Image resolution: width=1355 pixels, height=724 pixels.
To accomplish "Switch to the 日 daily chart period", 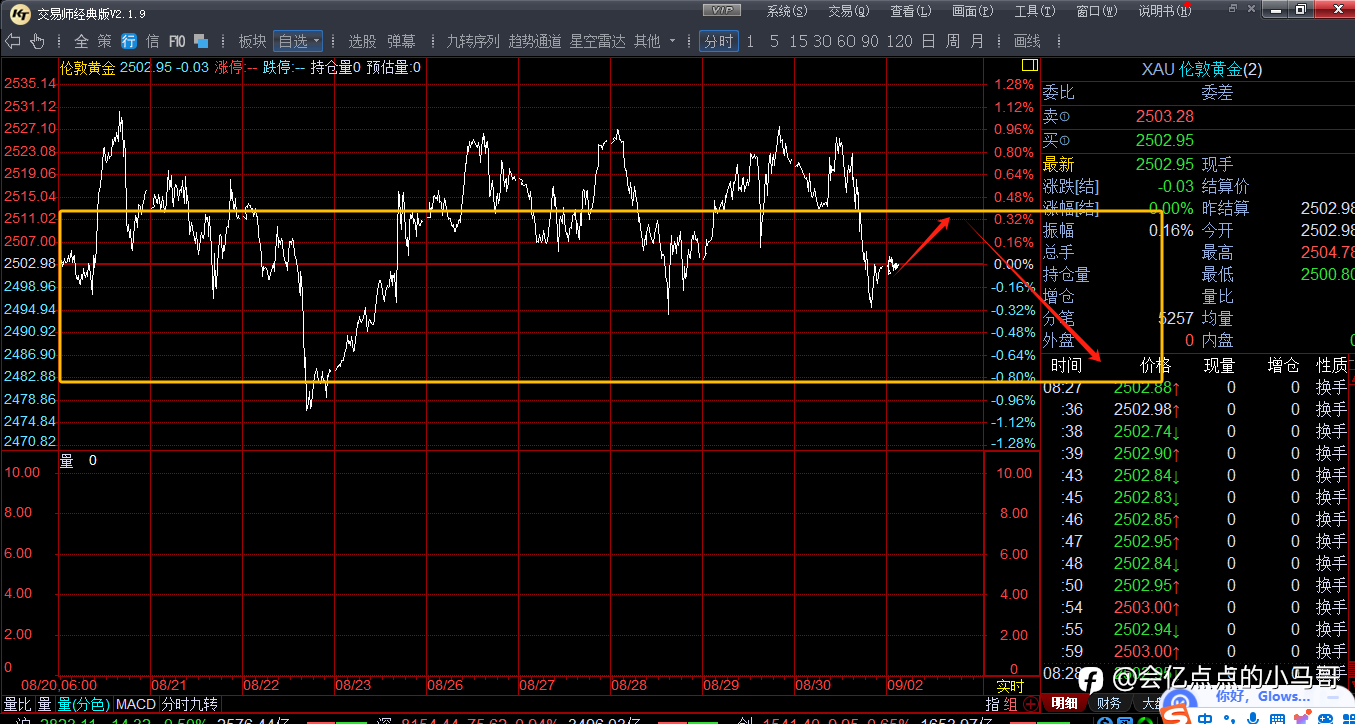I will click(x=928, y=41).
